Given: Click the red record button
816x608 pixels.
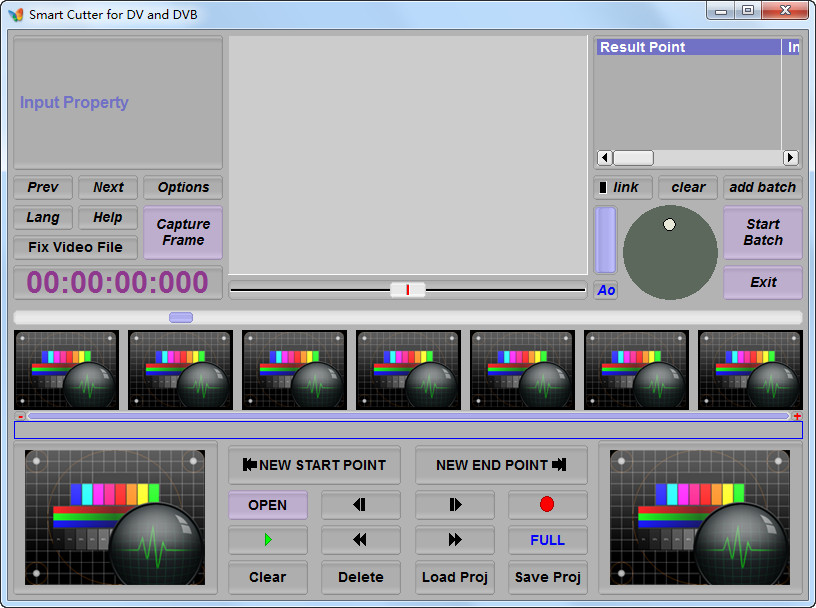Looking at the screenshot, I should tap(547, 505).
